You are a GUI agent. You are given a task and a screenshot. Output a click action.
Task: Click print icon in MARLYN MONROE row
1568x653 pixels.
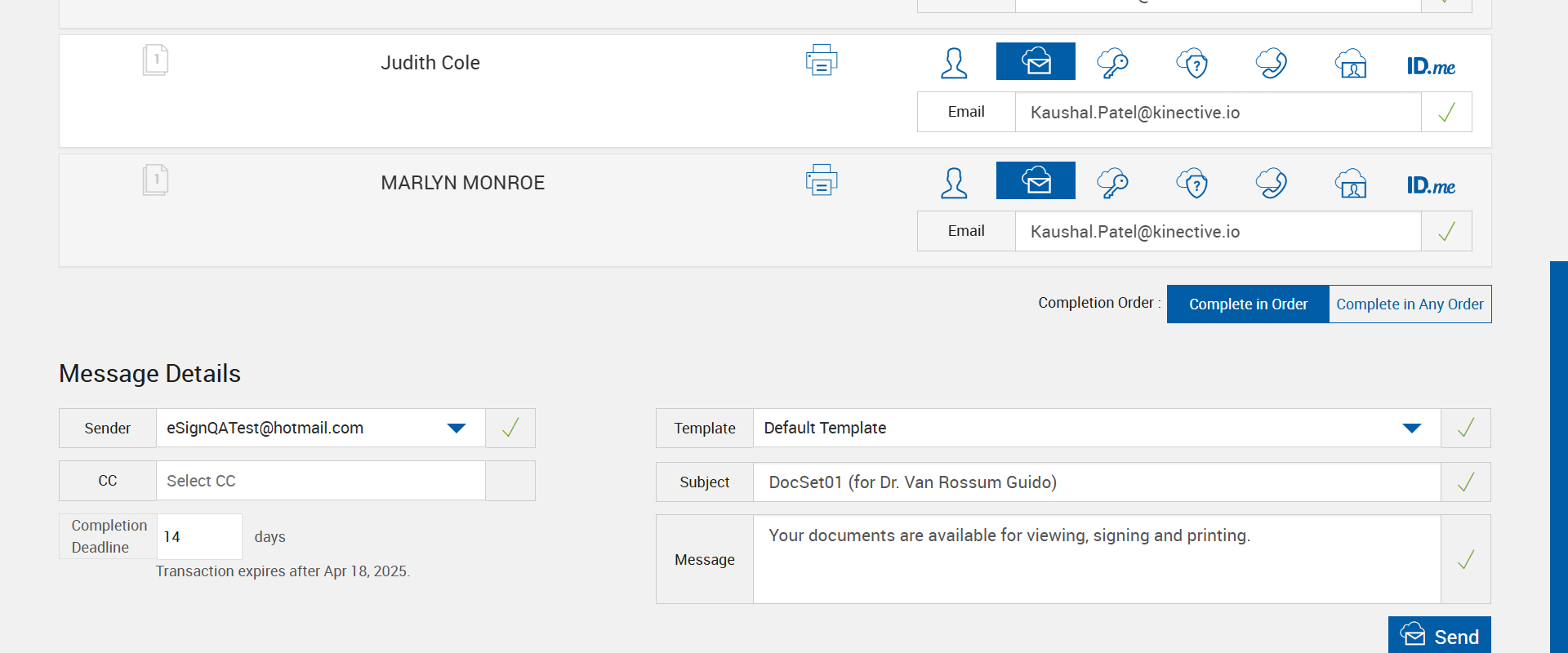[x=821, y=180]
